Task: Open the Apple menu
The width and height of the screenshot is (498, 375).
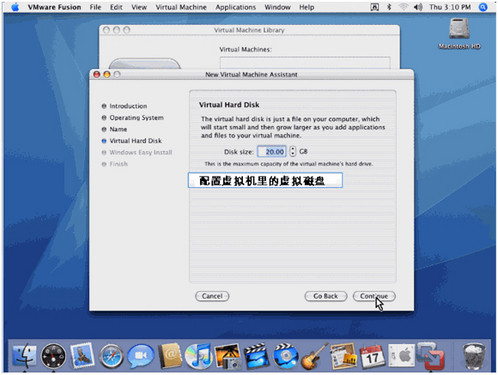Action: (x=15, y=7)
